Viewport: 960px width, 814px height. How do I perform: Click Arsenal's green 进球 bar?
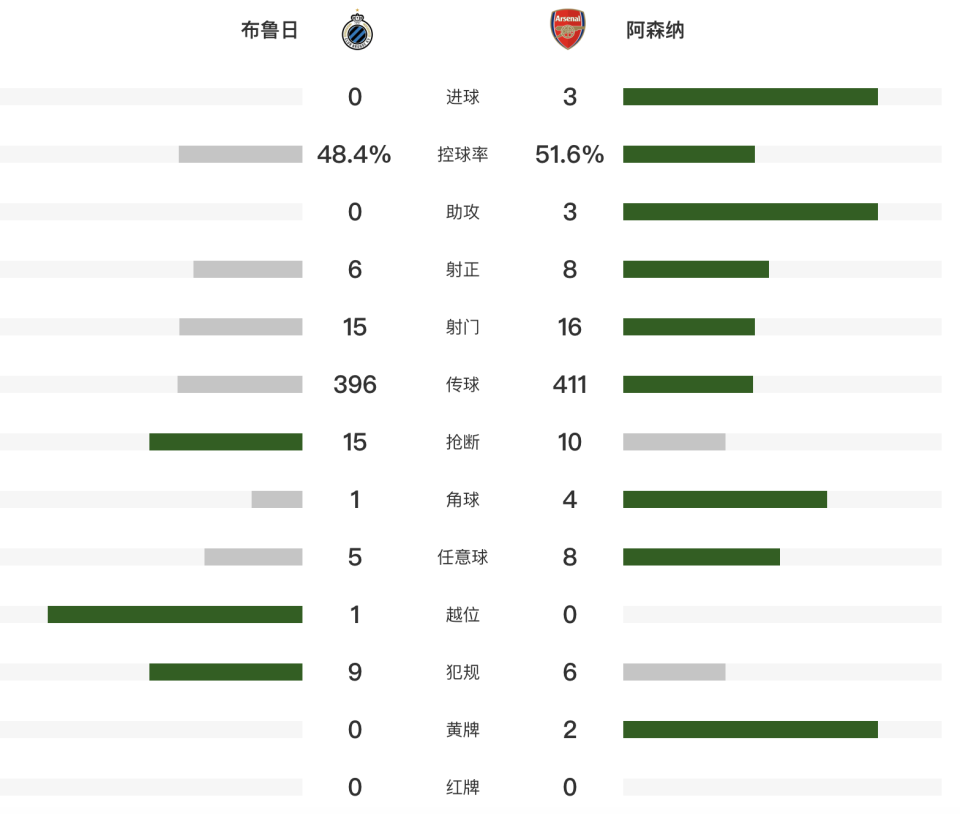point(750,97)
